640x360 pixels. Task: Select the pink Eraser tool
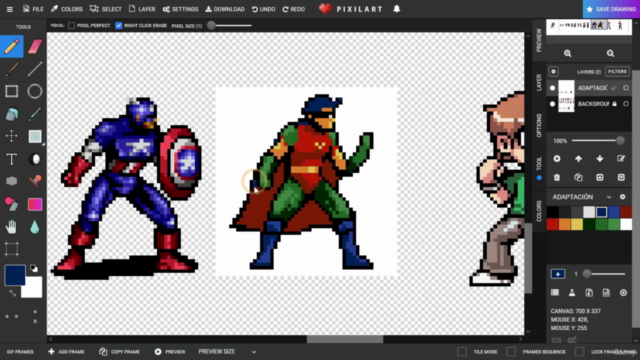pyautogui.click(x=35, y=46)
